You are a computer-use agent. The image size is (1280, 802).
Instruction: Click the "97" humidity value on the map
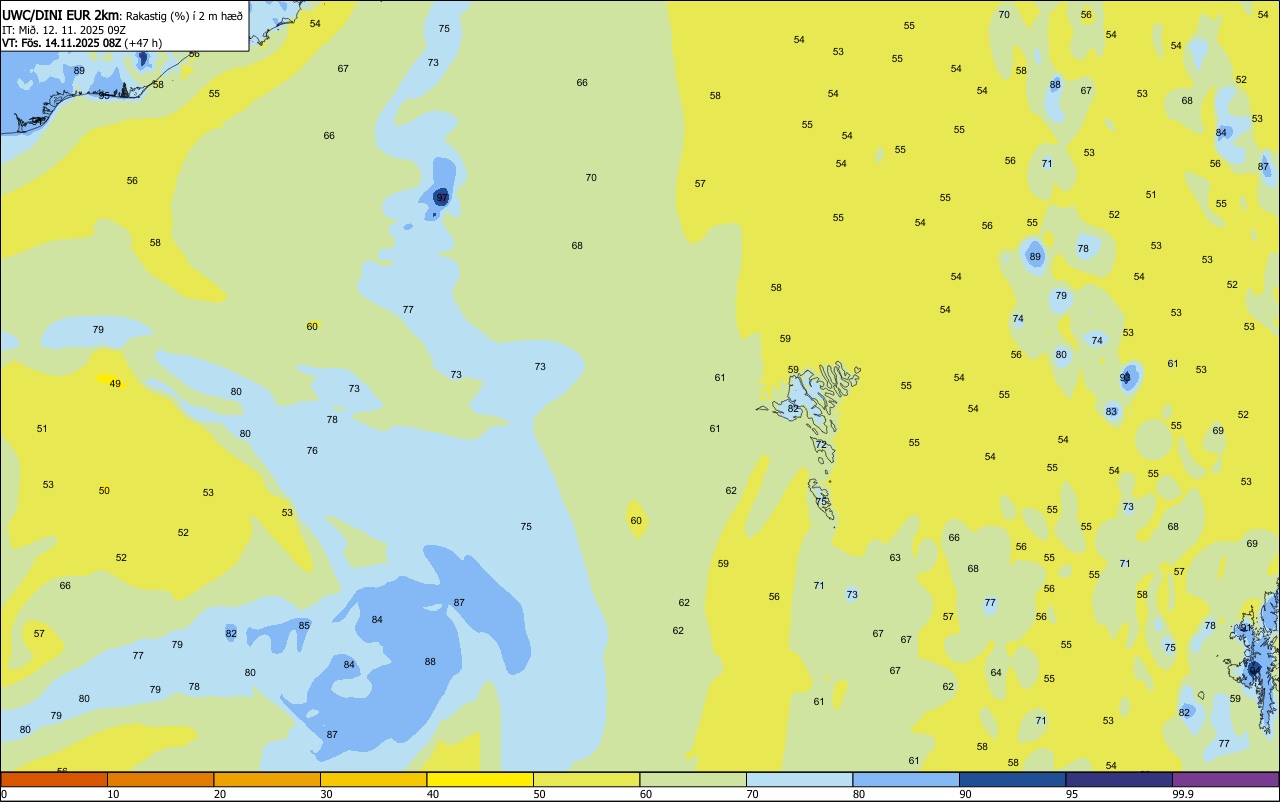[442, 198]
